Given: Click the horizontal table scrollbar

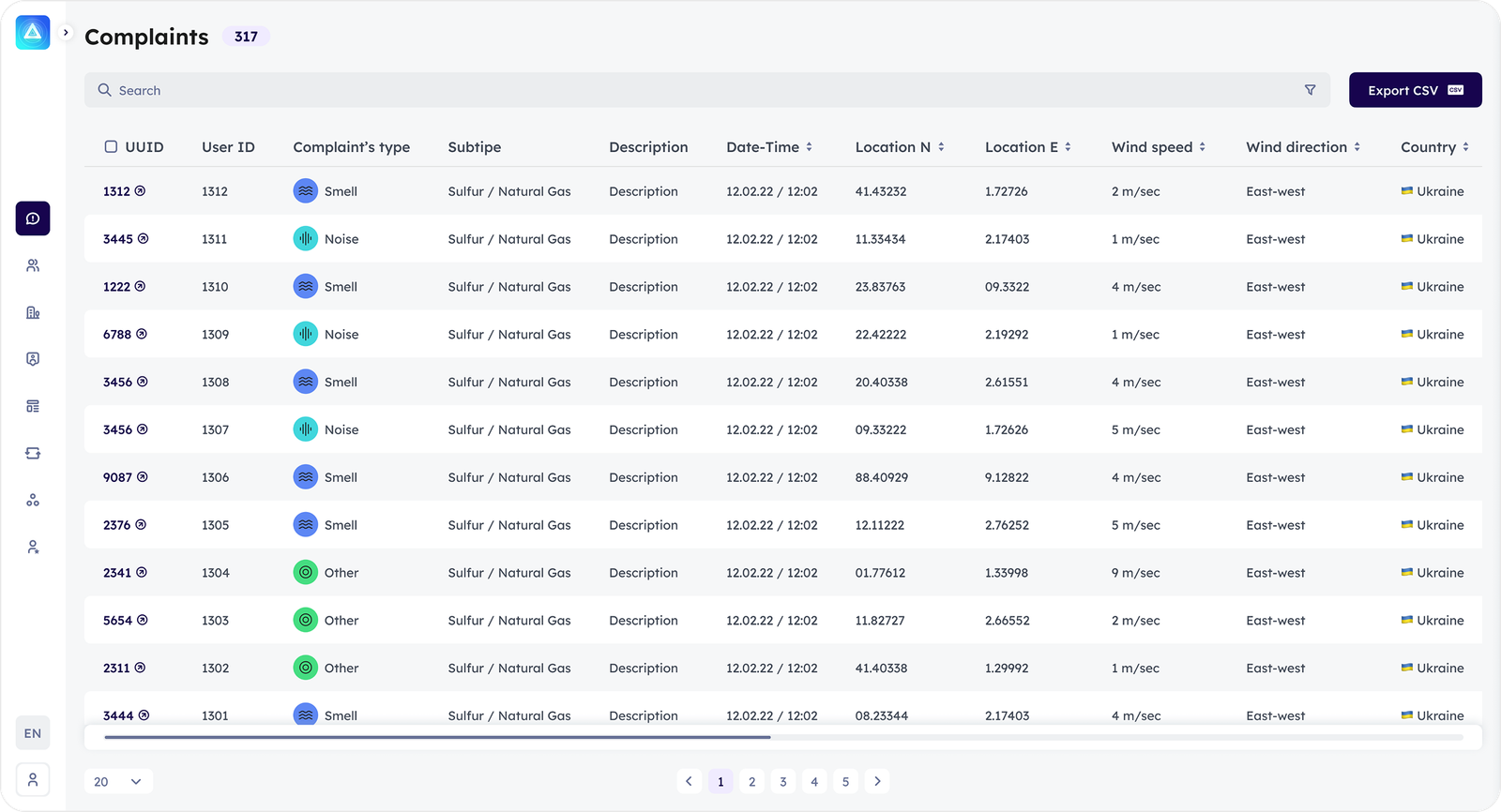Looking at the screenshot, I should pos(437,737).
